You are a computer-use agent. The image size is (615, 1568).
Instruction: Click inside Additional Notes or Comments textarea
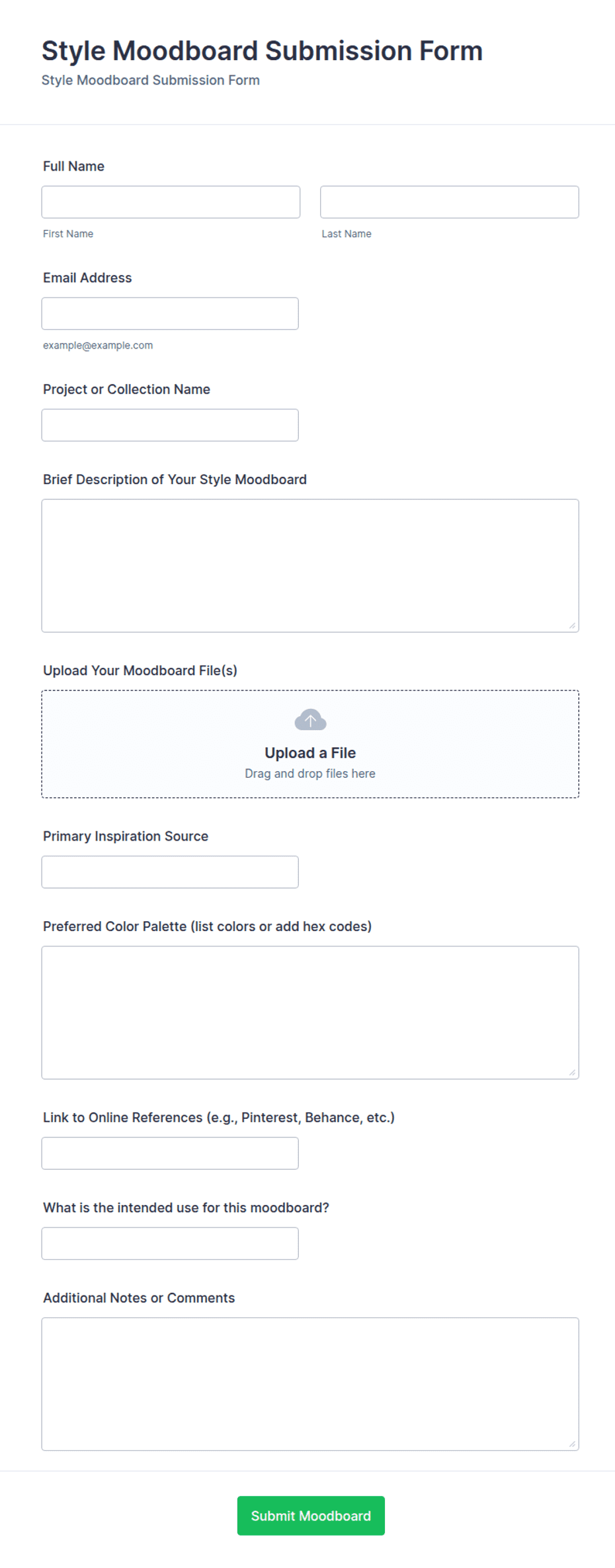click(310, 1384)
